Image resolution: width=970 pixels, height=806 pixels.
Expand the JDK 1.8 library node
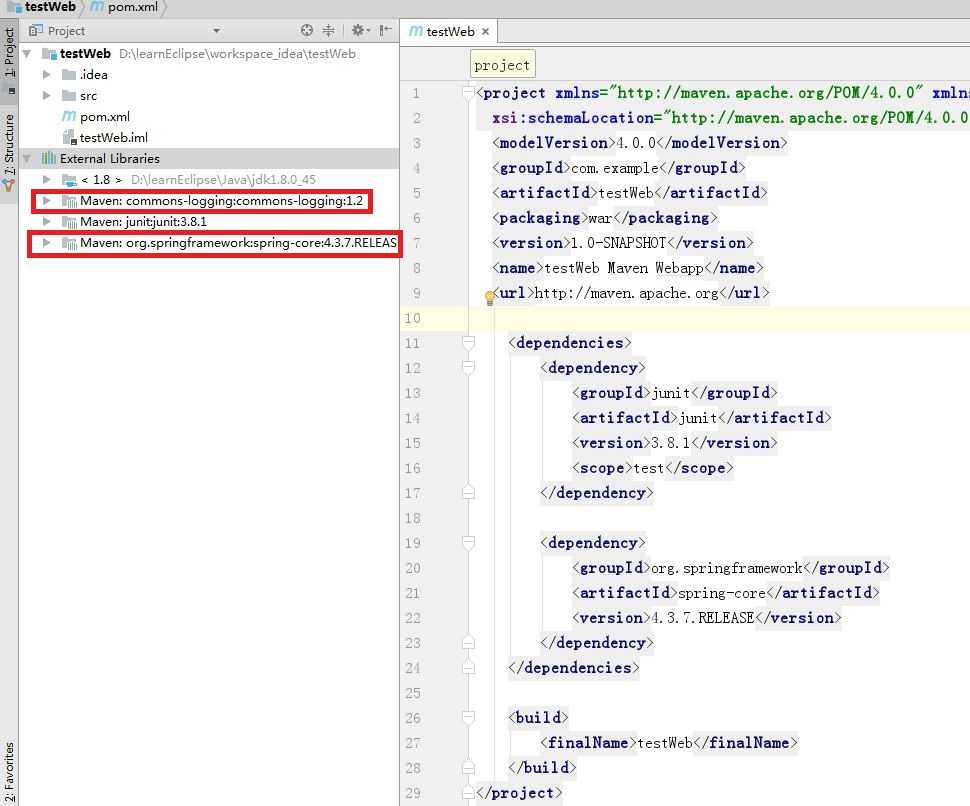point(46,180)
